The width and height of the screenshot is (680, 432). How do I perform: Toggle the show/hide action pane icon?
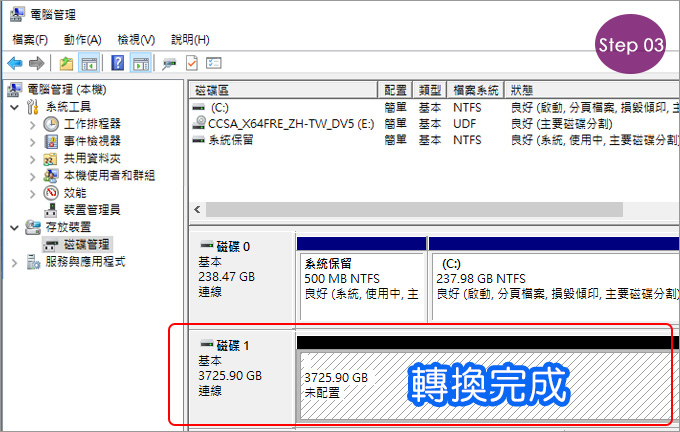tap(141, 63)
